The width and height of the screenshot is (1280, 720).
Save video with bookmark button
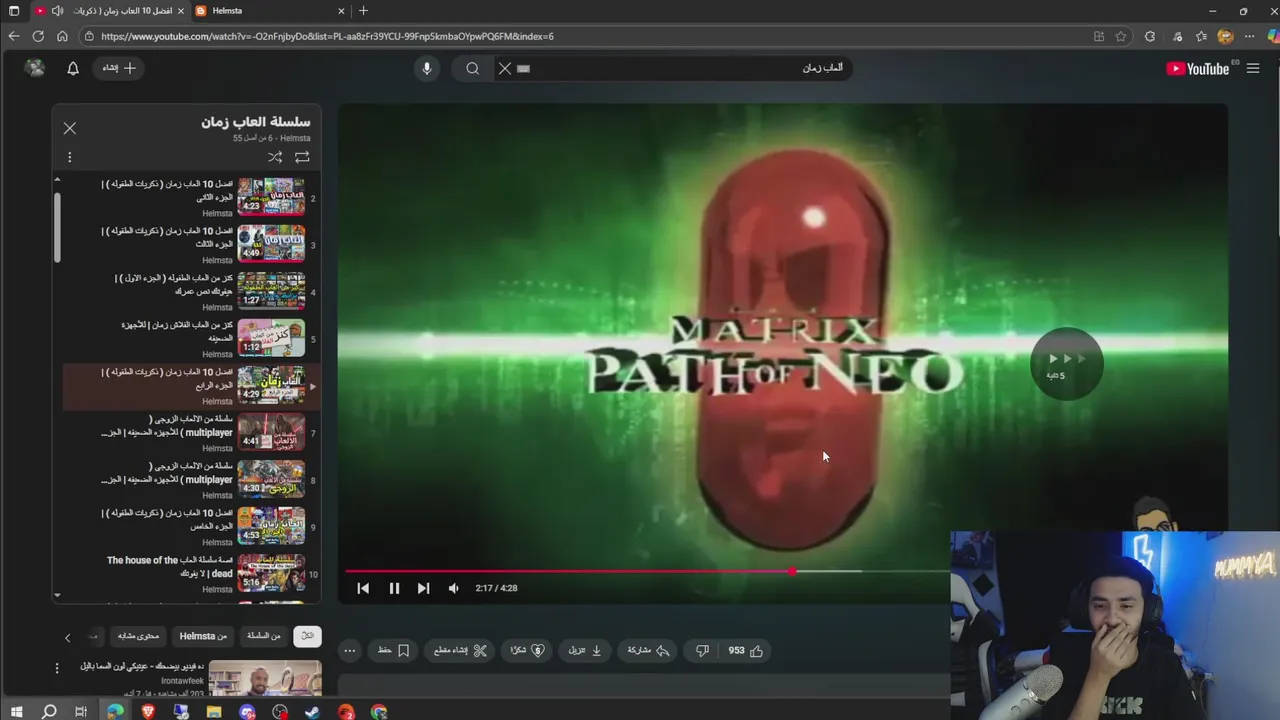tap(393, 650)
